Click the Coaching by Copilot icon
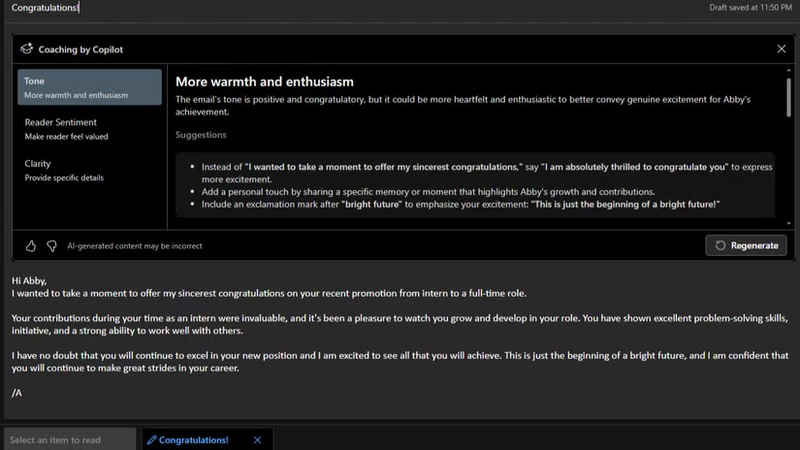800x450 pixels. pyautogui.click(x=27, y=48)
